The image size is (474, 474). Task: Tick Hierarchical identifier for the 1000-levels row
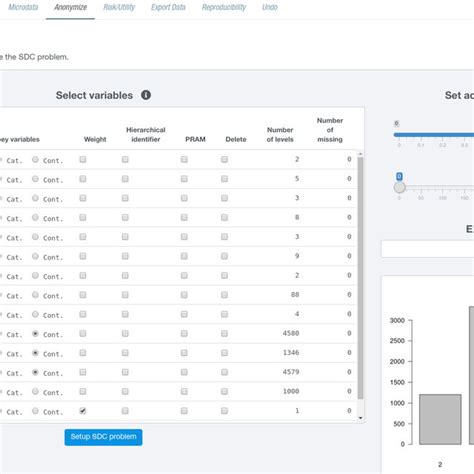click(x=125, y=391)
